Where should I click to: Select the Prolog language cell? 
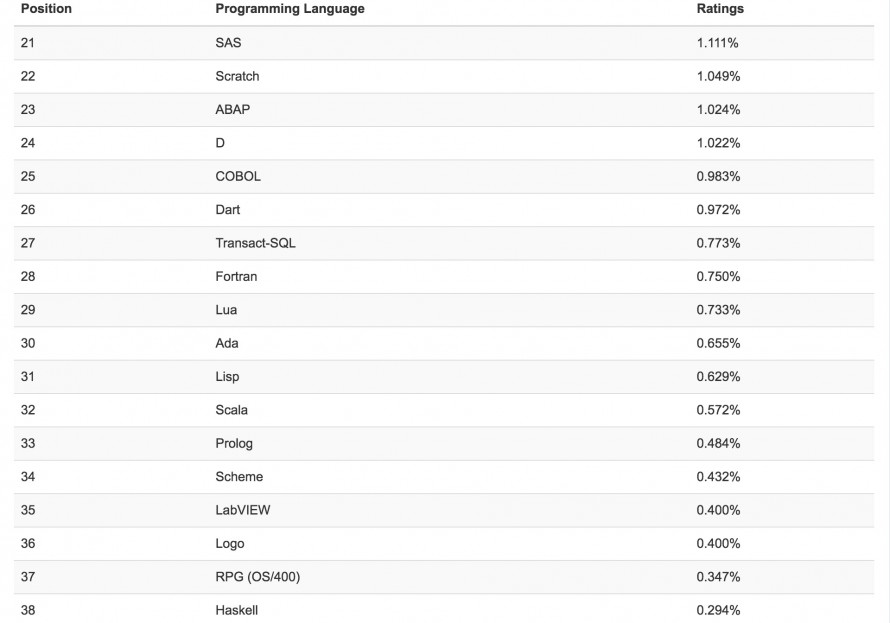pyautogui.click(x=234, y=444)
